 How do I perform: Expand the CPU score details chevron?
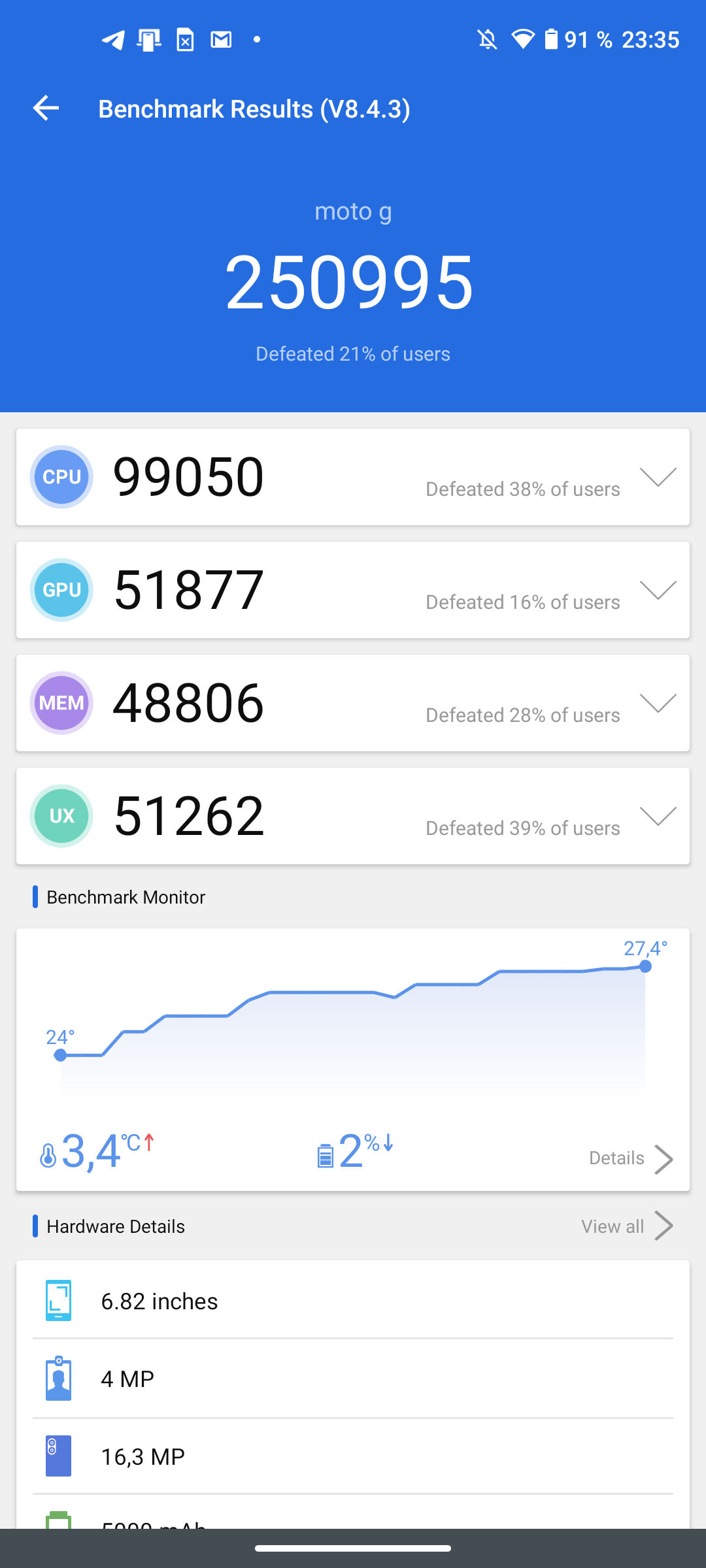pos(658,477)
